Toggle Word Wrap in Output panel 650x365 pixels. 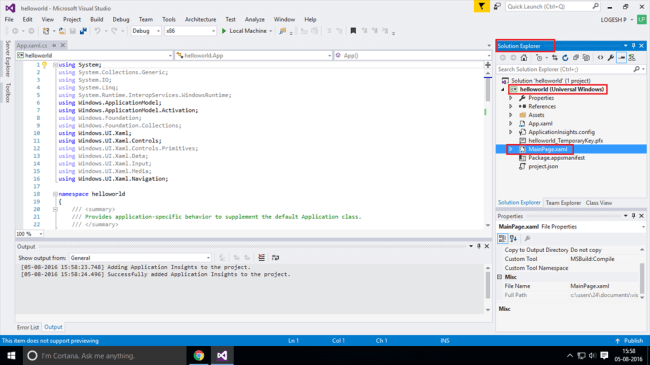(275, 258)
